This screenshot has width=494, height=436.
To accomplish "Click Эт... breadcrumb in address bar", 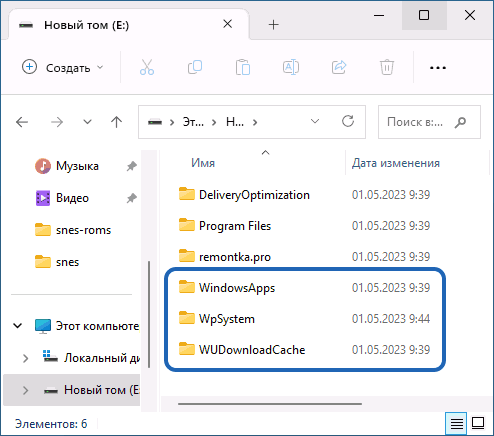I will click(x=193, y=122).
